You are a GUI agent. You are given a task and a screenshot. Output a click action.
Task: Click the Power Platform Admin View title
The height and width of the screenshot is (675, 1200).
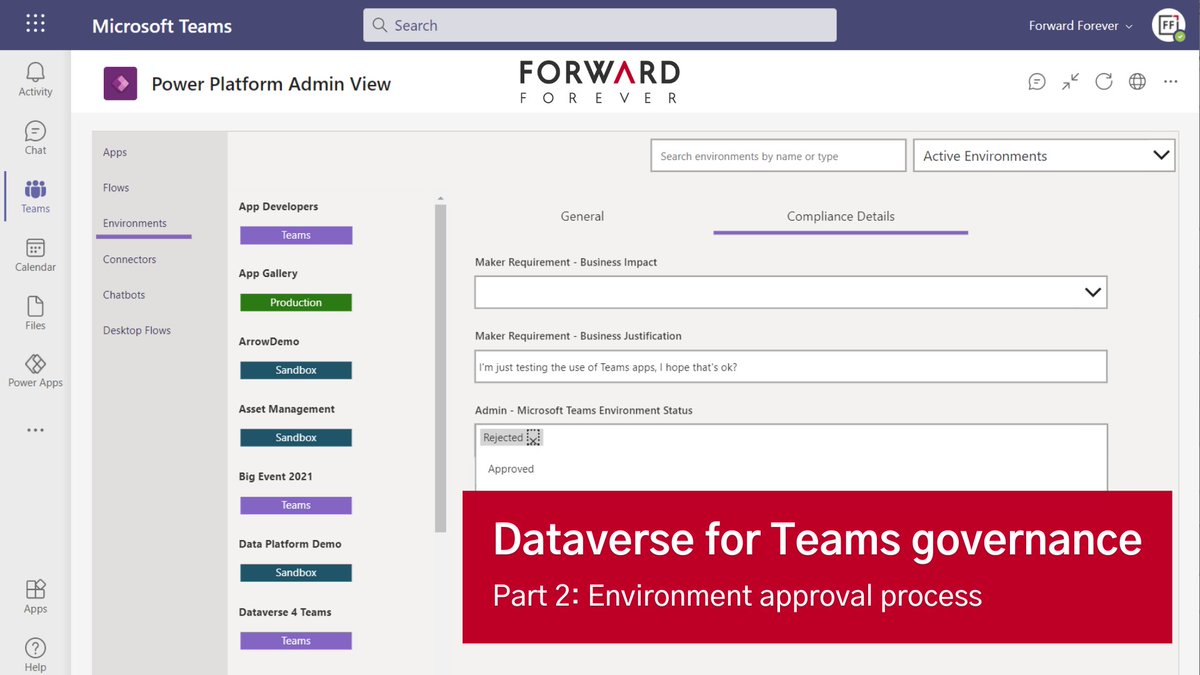[271, 84]
